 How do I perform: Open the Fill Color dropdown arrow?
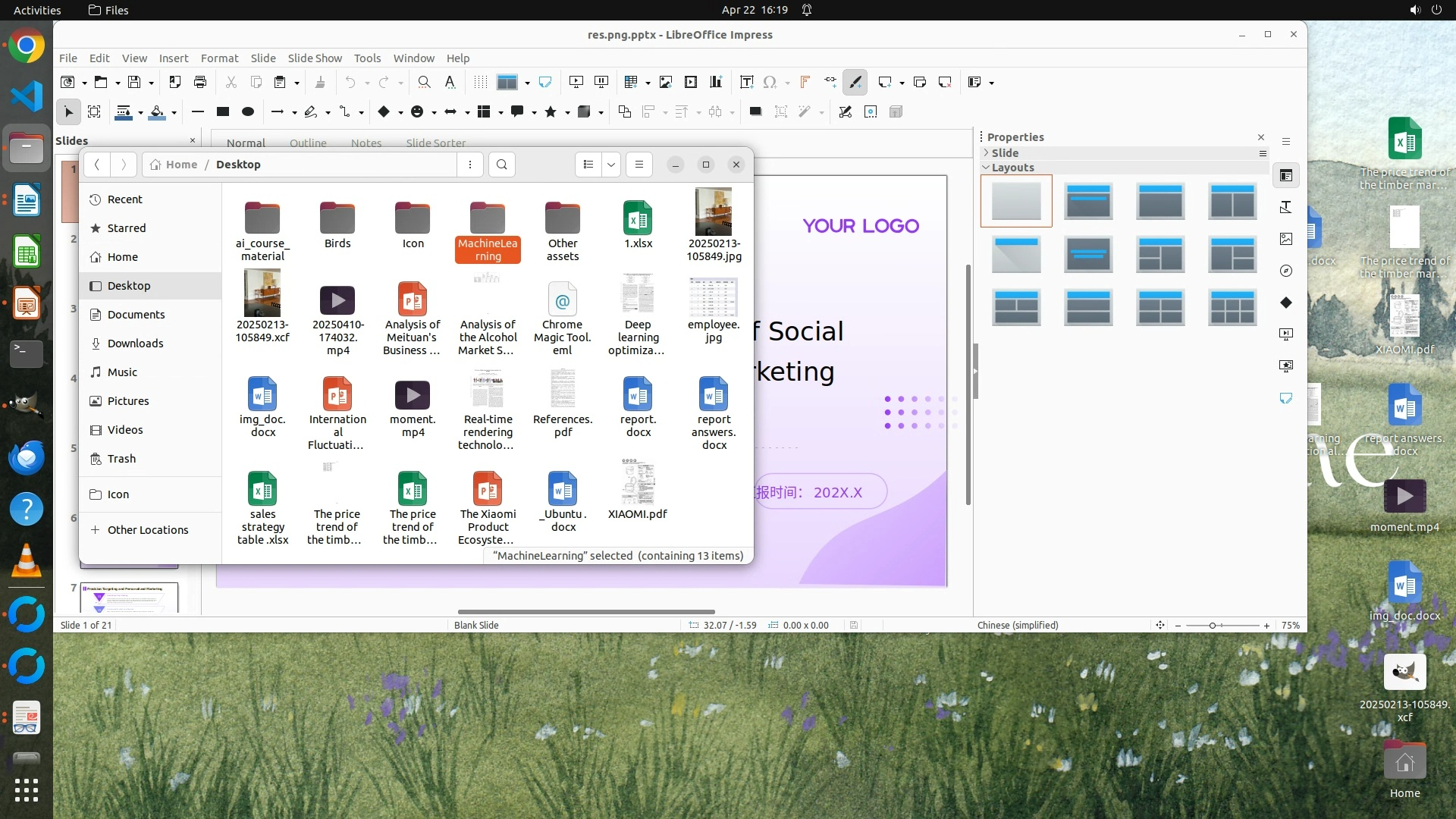click(x=174, y=112)
